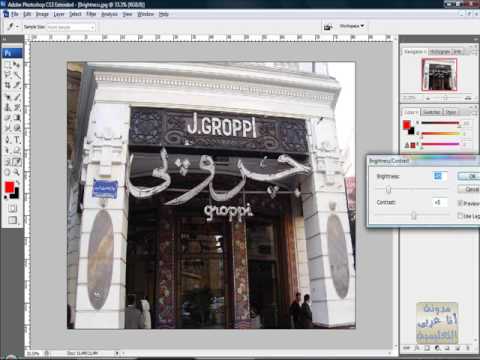Select the Hand tool

tap(8, 172)
